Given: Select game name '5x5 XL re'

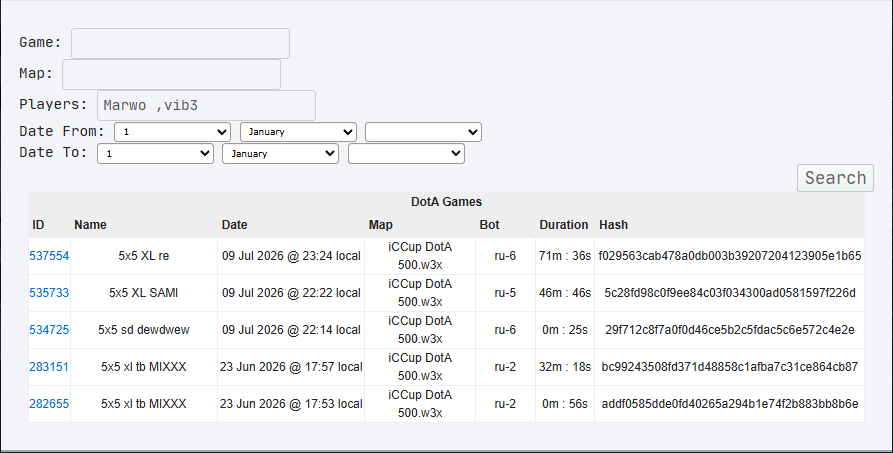Looking at the screenshot, I should click(x=144, y=256).
